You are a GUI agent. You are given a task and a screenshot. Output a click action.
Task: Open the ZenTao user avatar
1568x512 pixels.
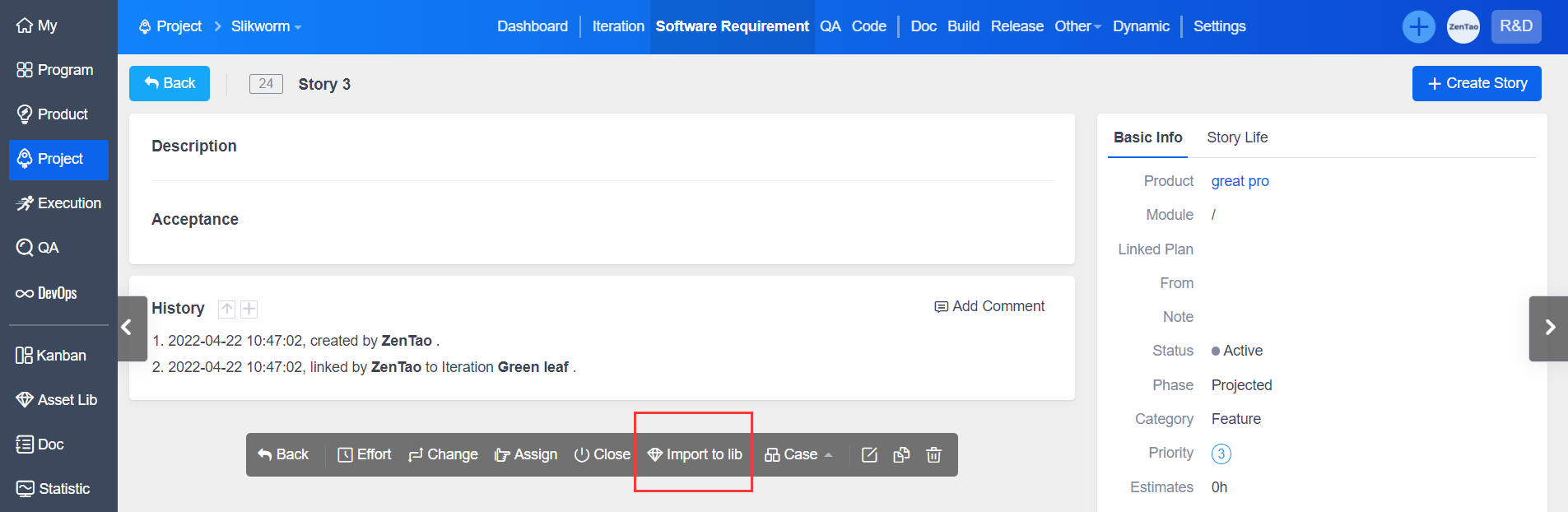coord(1463,27)
